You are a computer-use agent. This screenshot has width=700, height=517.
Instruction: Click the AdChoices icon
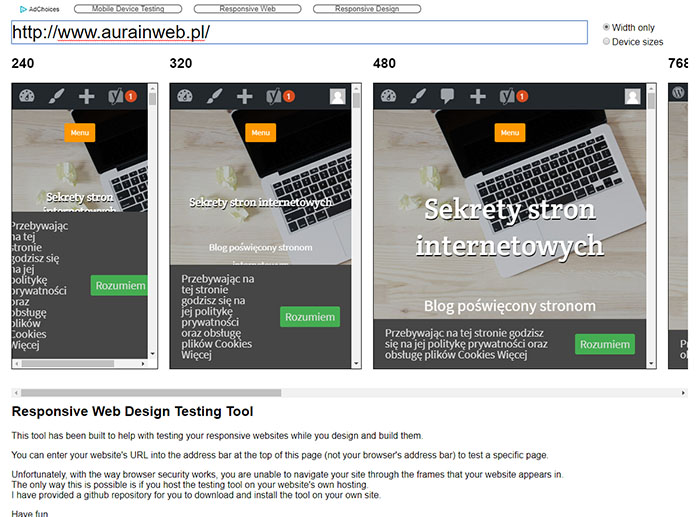coord(23,9)
